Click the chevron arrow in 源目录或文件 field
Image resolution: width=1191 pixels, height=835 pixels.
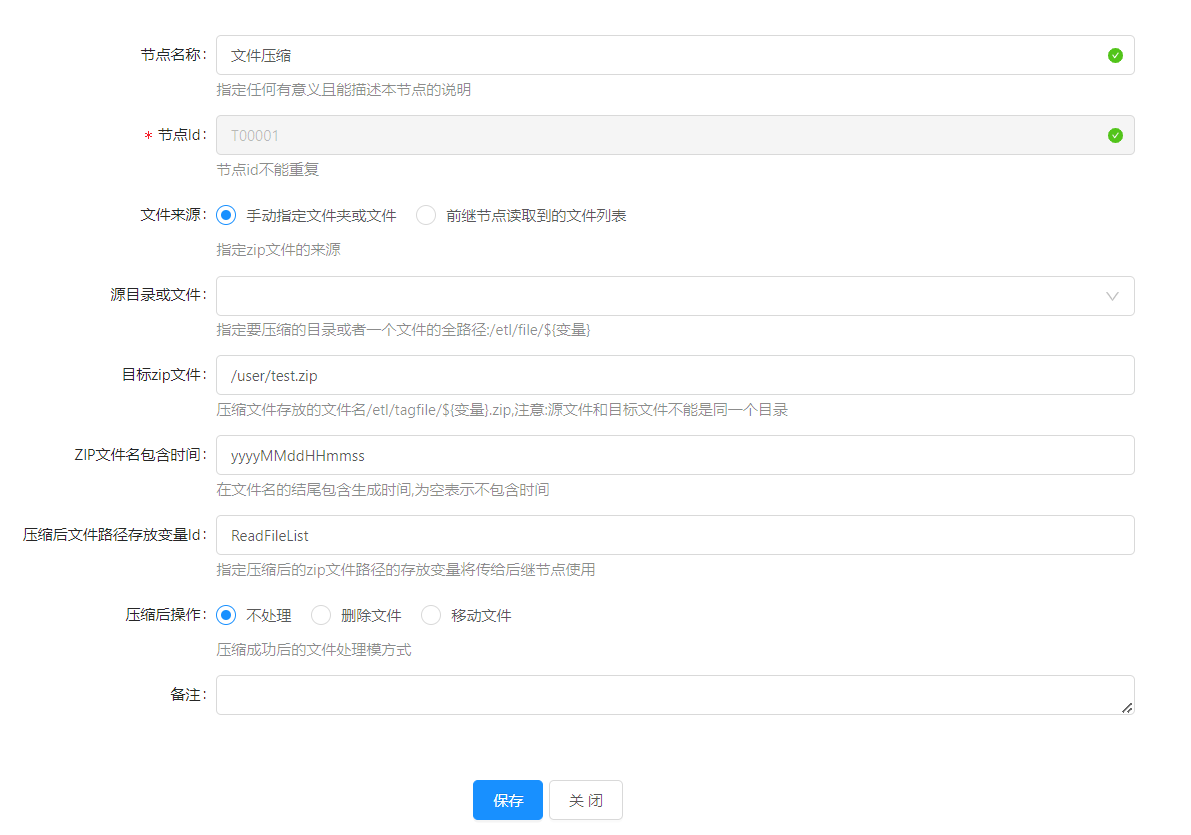(1112, 296)
